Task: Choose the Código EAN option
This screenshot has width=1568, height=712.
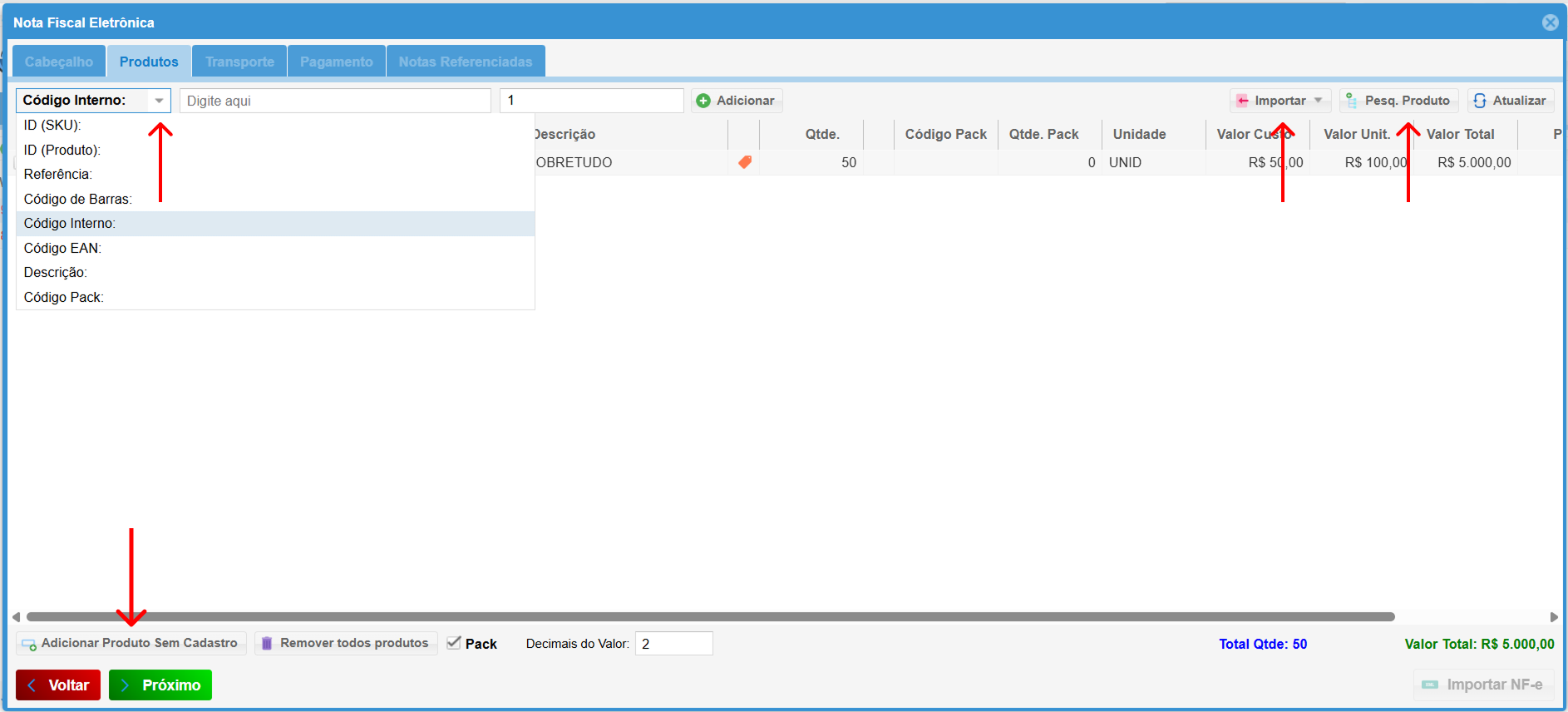Action: [62, 248]
